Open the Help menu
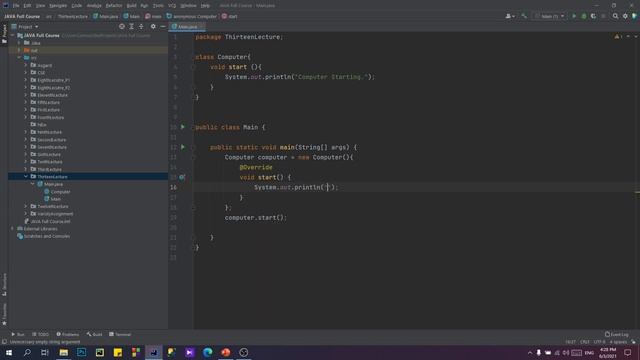This screenshot has height=360, width=640. click(x=205, y=6)
